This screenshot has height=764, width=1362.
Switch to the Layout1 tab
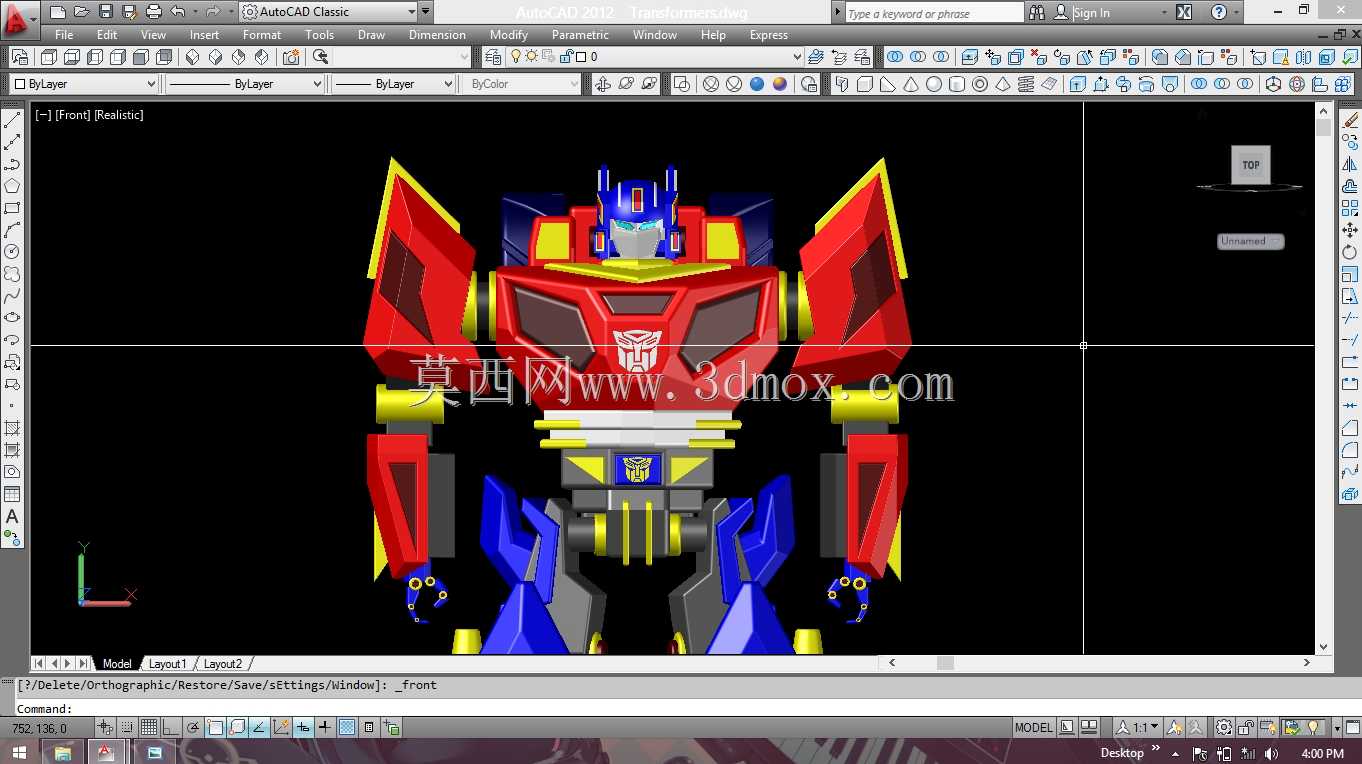(167, 663)
